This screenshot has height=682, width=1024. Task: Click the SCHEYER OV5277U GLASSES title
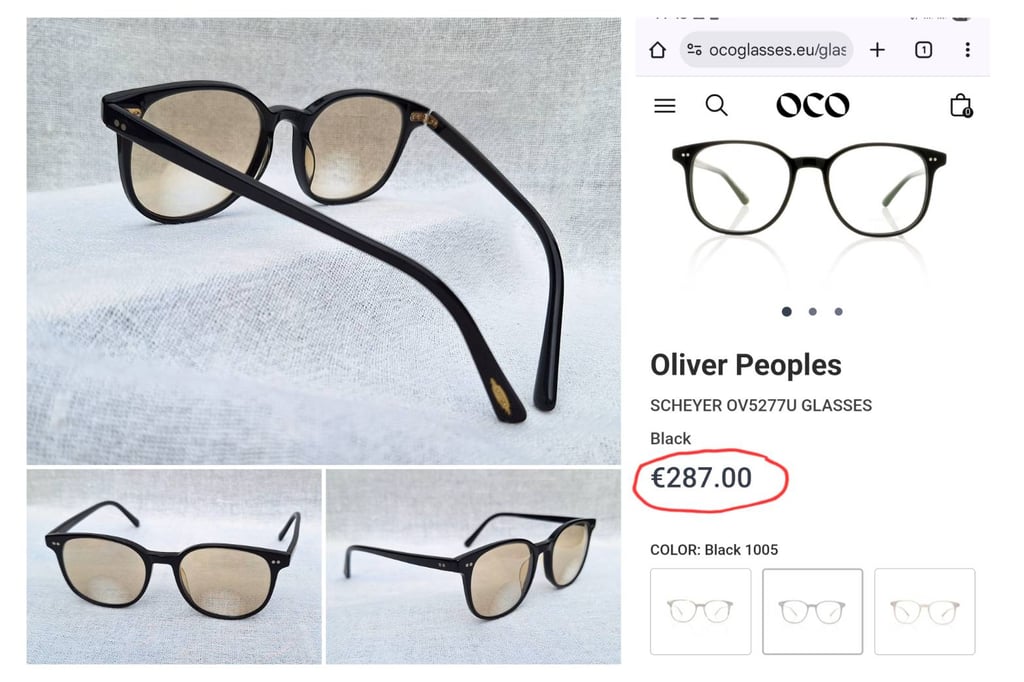[761, 406]
